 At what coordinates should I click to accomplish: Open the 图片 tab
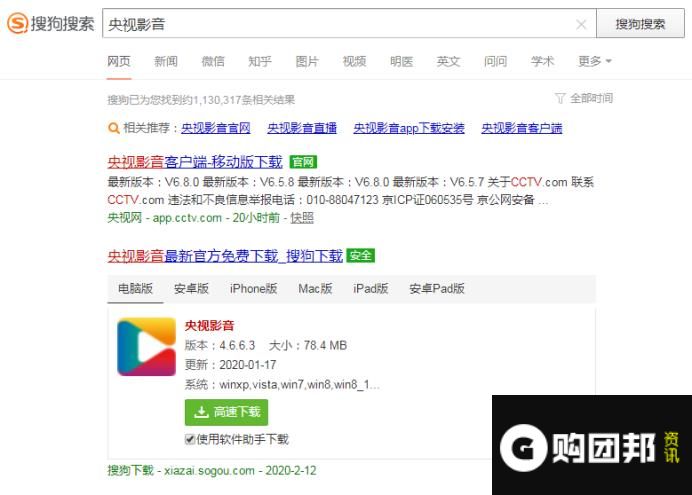tap(307, 61)
